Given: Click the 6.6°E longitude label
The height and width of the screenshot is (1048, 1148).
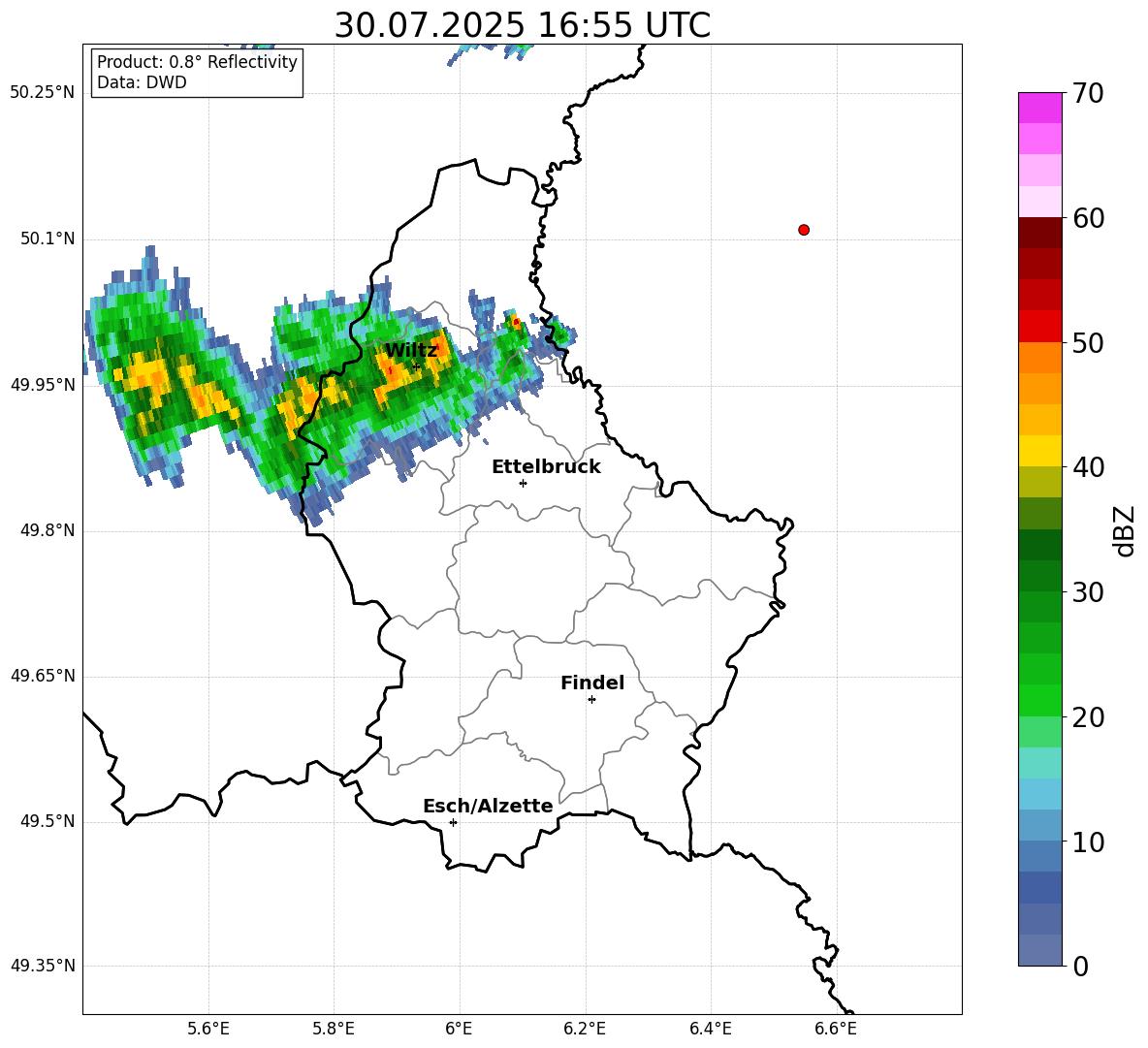Looking at the screenshot, I should coord(836,1029).
